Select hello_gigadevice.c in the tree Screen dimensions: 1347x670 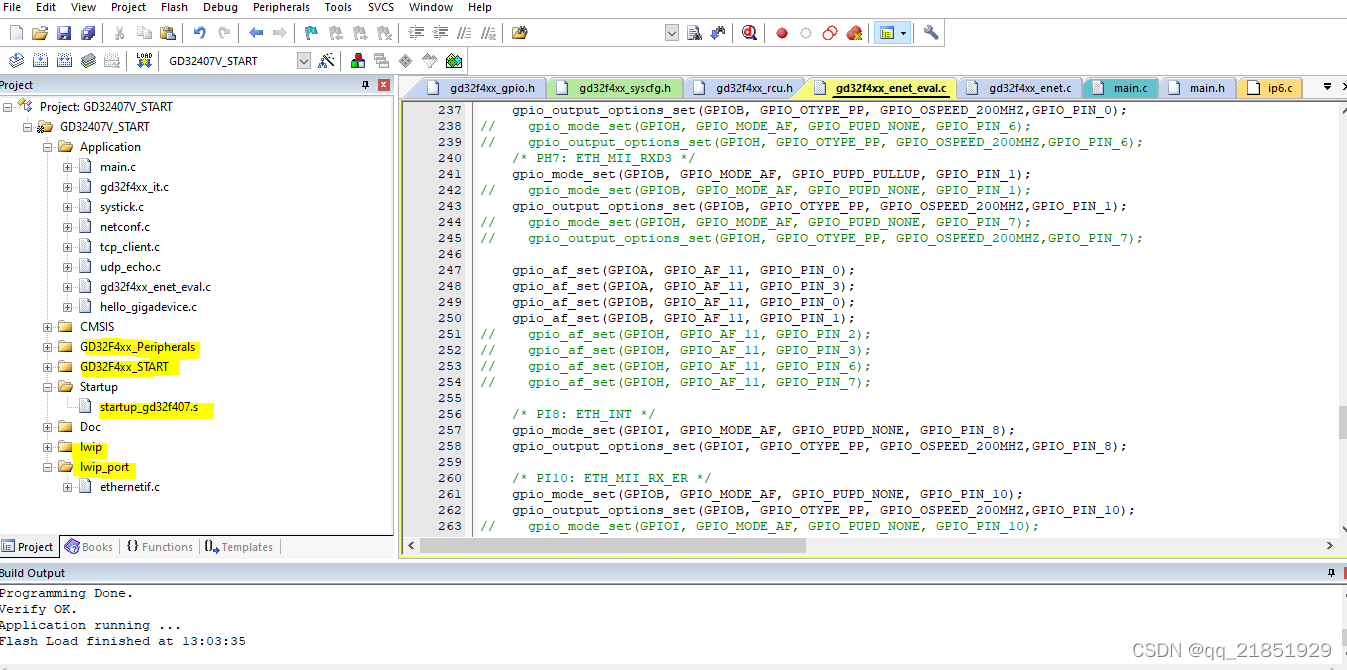tap(148, 307)
